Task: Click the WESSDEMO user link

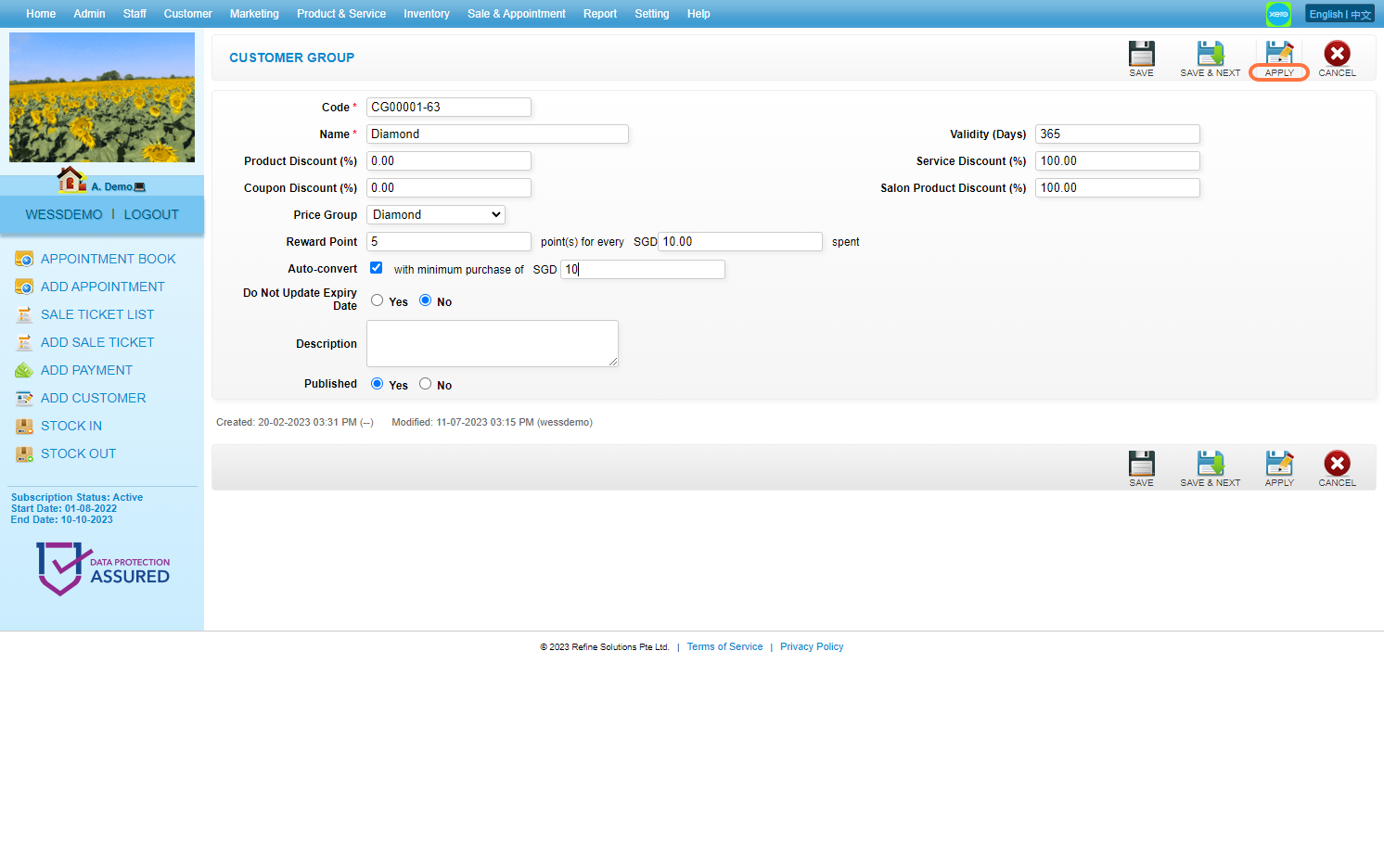Action: click(64, 214)
